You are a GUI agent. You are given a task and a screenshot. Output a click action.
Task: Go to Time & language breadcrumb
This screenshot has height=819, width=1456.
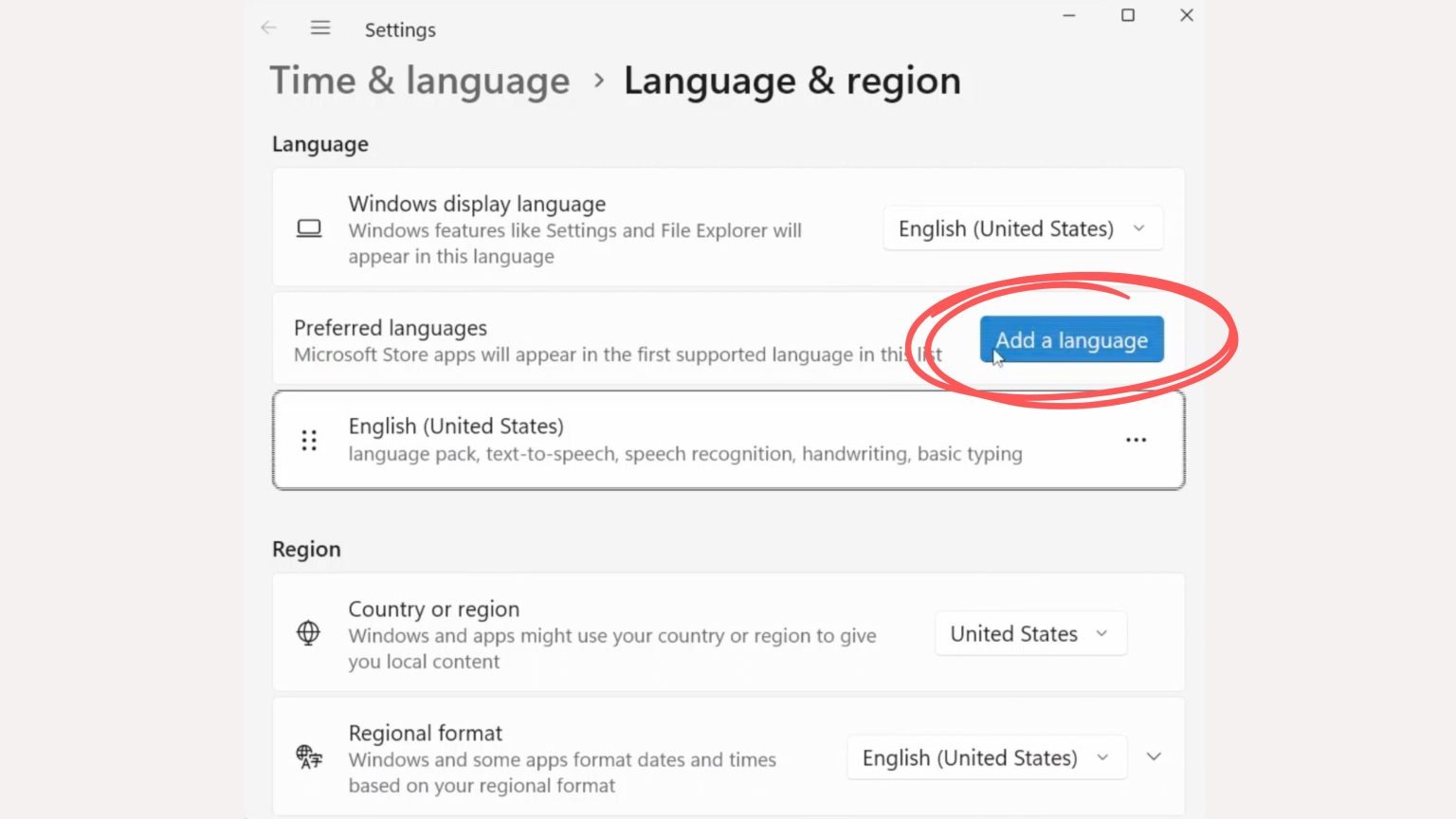tap(420, 81)
